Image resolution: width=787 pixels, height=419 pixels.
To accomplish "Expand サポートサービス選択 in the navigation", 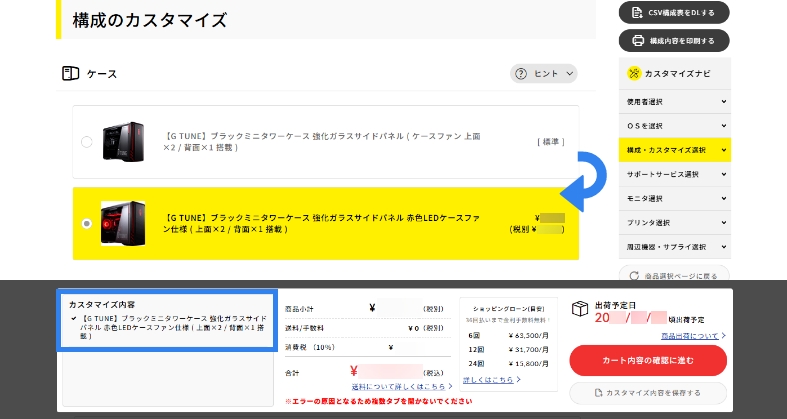I will pyautogui.click(x=675, y=174).
